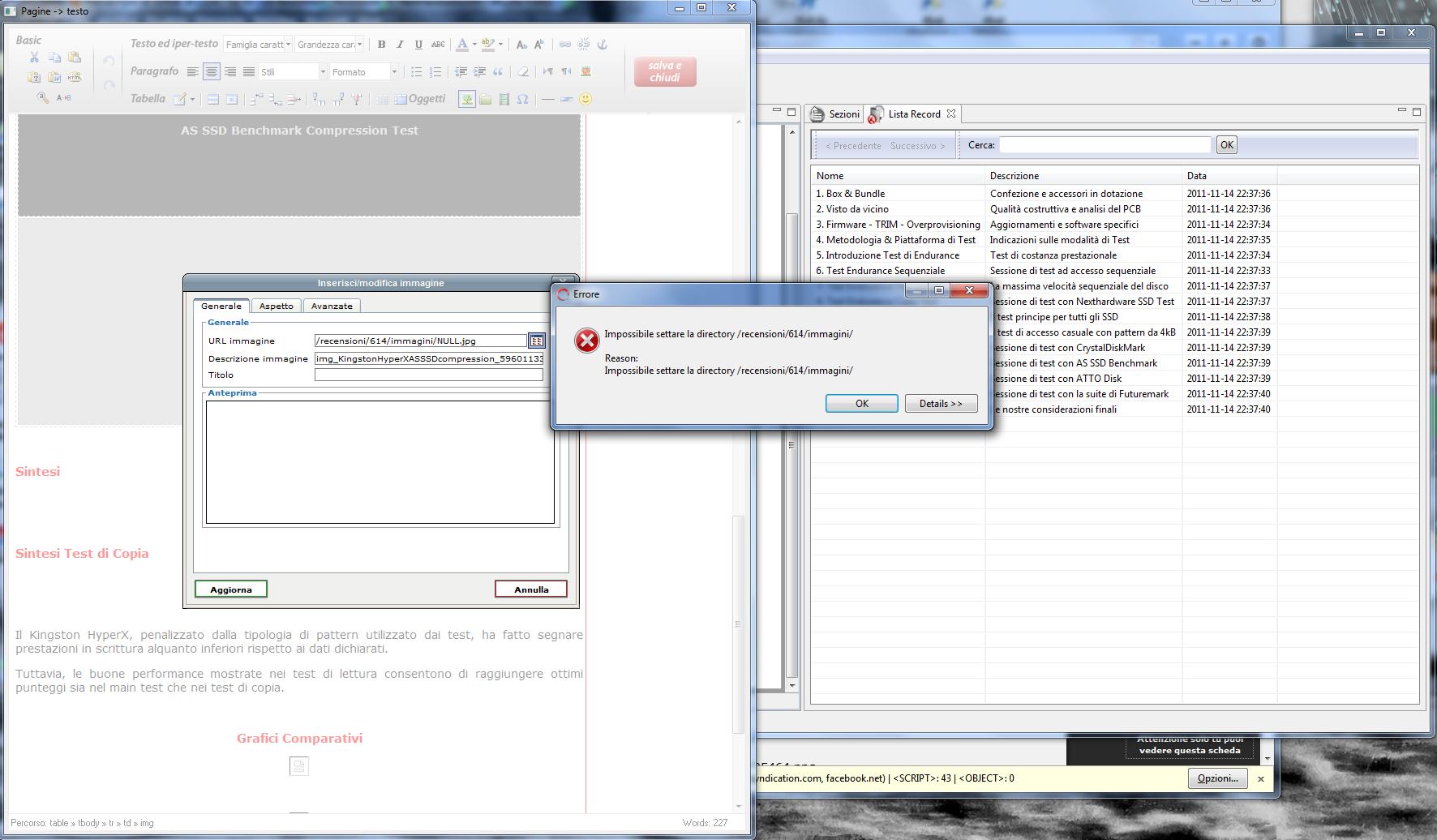Open the Grandezza carattere size dropdown
Screen dimensions: 1437x840
(x=330, y=45)
